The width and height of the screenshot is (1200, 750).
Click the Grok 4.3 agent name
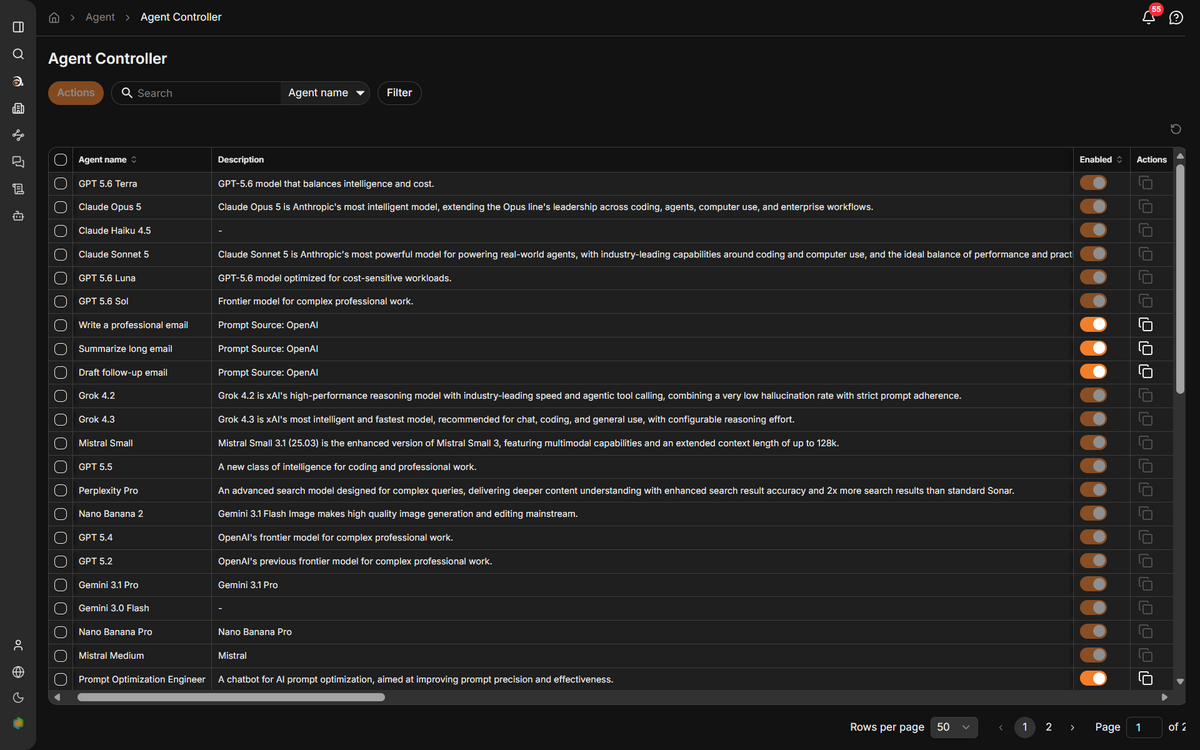click(97, 419)
